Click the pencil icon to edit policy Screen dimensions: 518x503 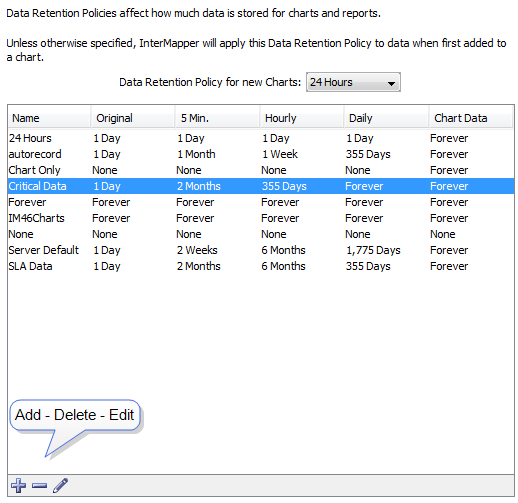(60, 485)
